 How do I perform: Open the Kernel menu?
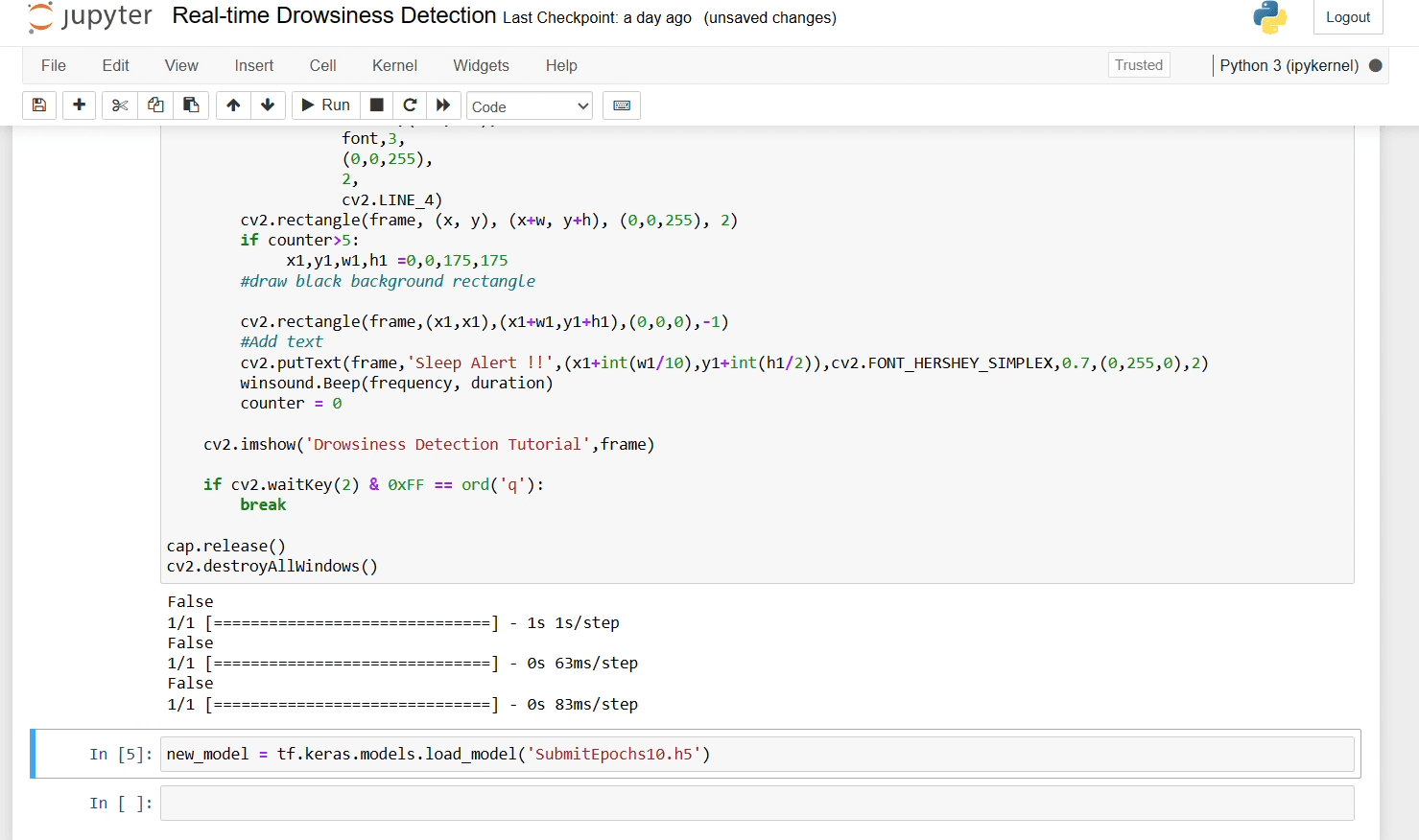click(x=394, y=65)
